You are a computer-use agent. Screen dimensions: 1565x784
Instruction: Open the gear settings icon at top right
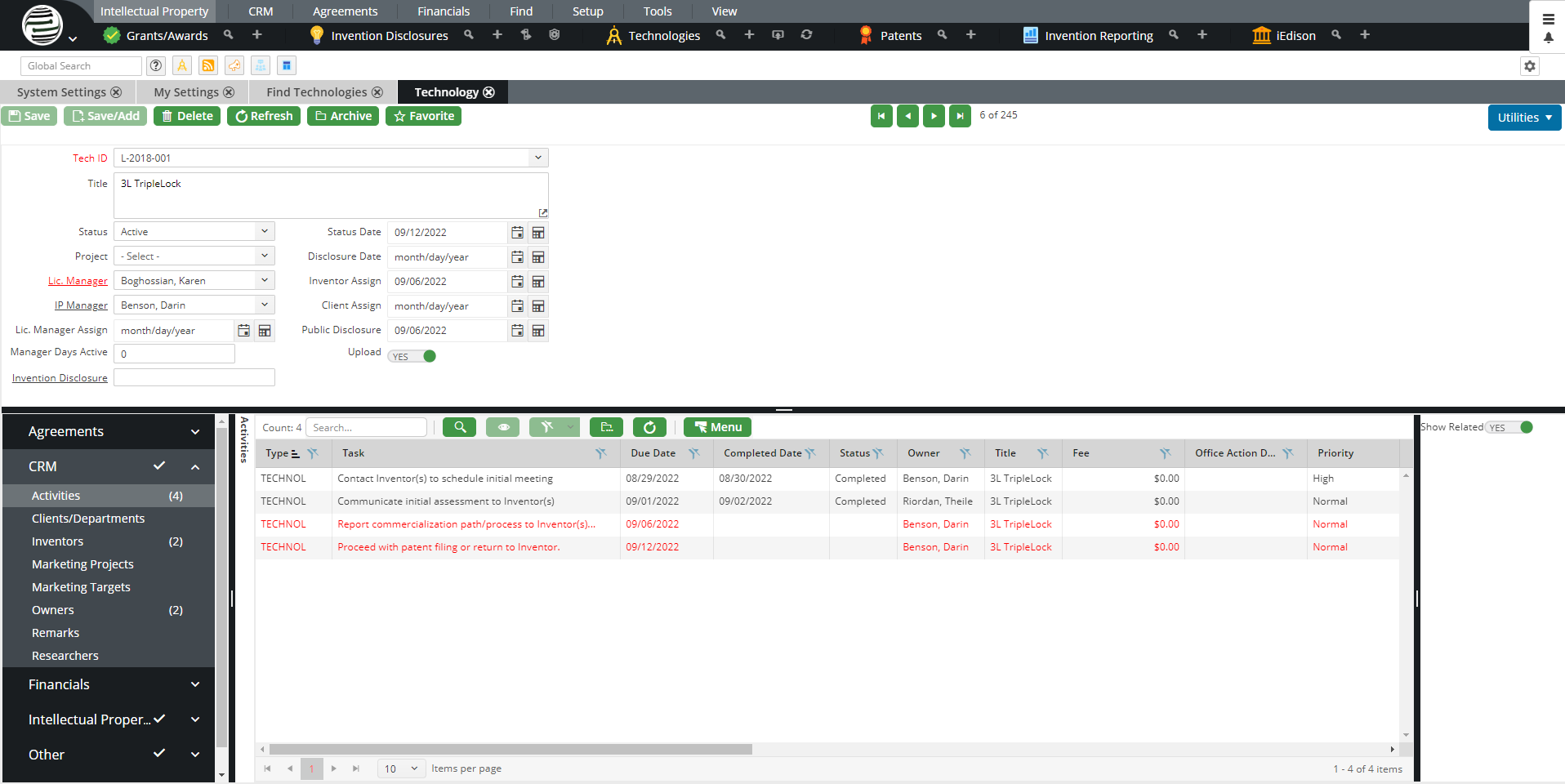[x=1530, y=66]
